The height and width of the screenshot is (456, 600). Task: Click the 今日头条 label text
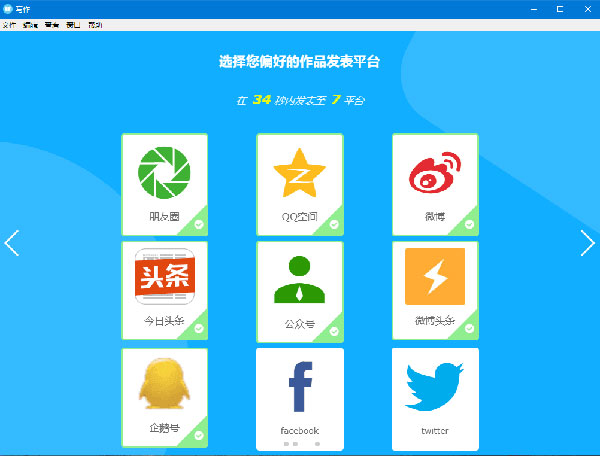pyautogui.click(x=164, y=321)
